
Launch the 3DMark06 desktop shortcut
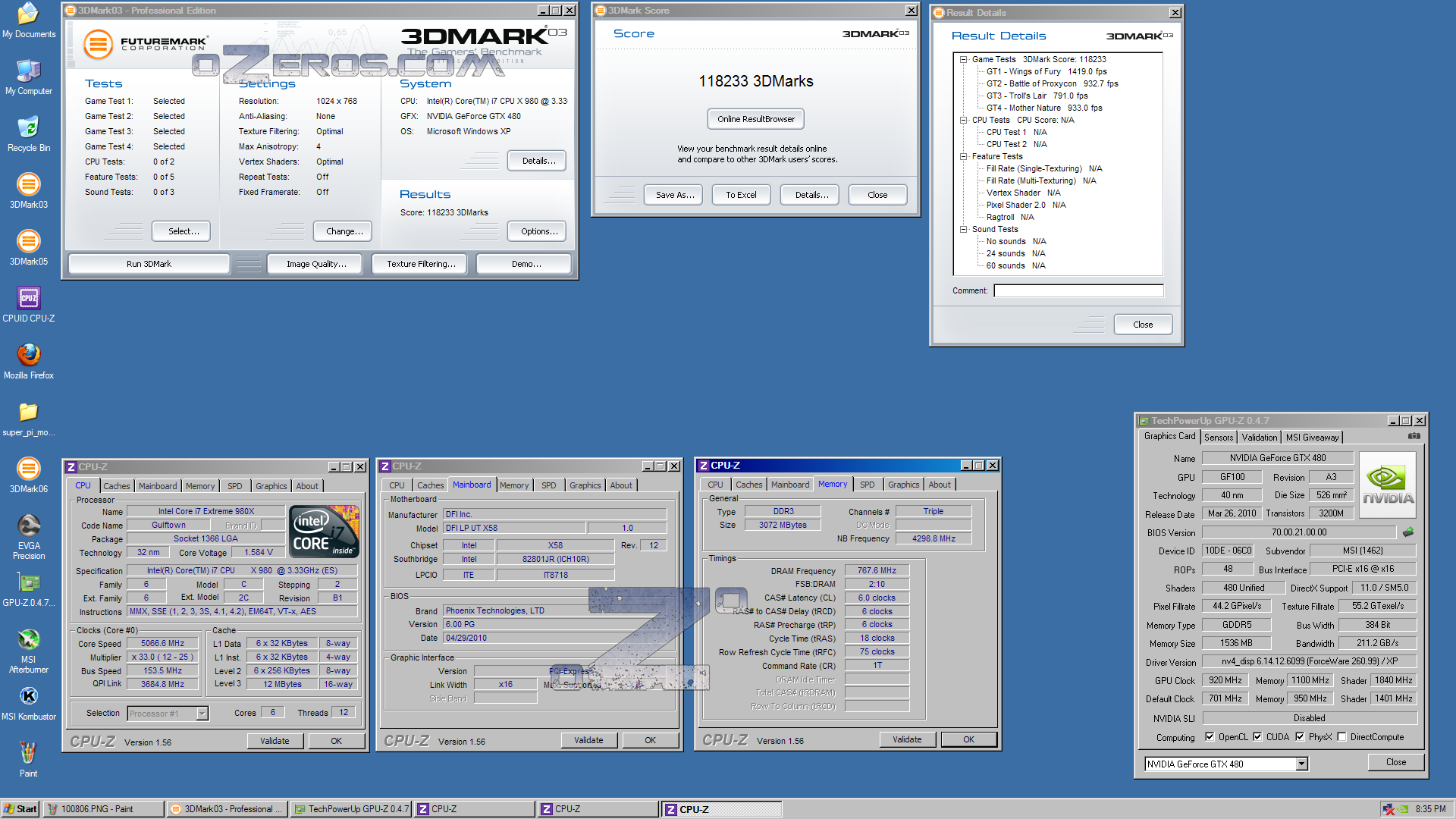(28, 475)
